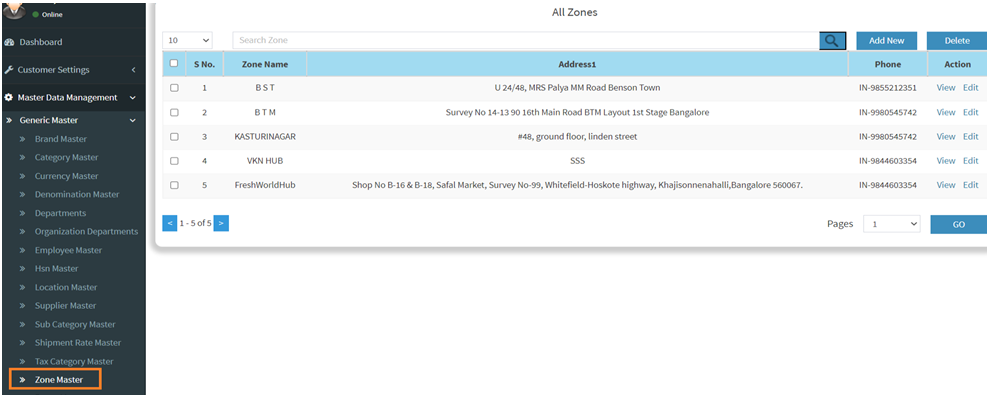Screen dimensions: 997x395
Task: Click the Search Zone input field
Action: tap(526, 40)
